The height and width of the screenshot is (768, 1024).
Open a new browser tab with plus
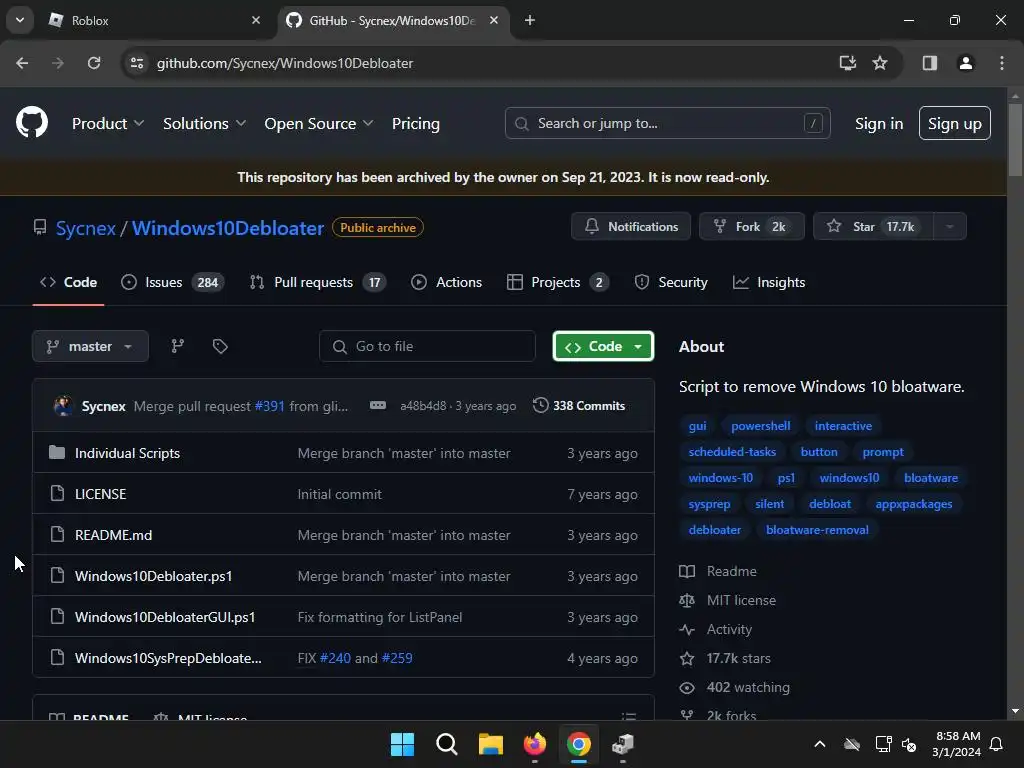[530, 21]
